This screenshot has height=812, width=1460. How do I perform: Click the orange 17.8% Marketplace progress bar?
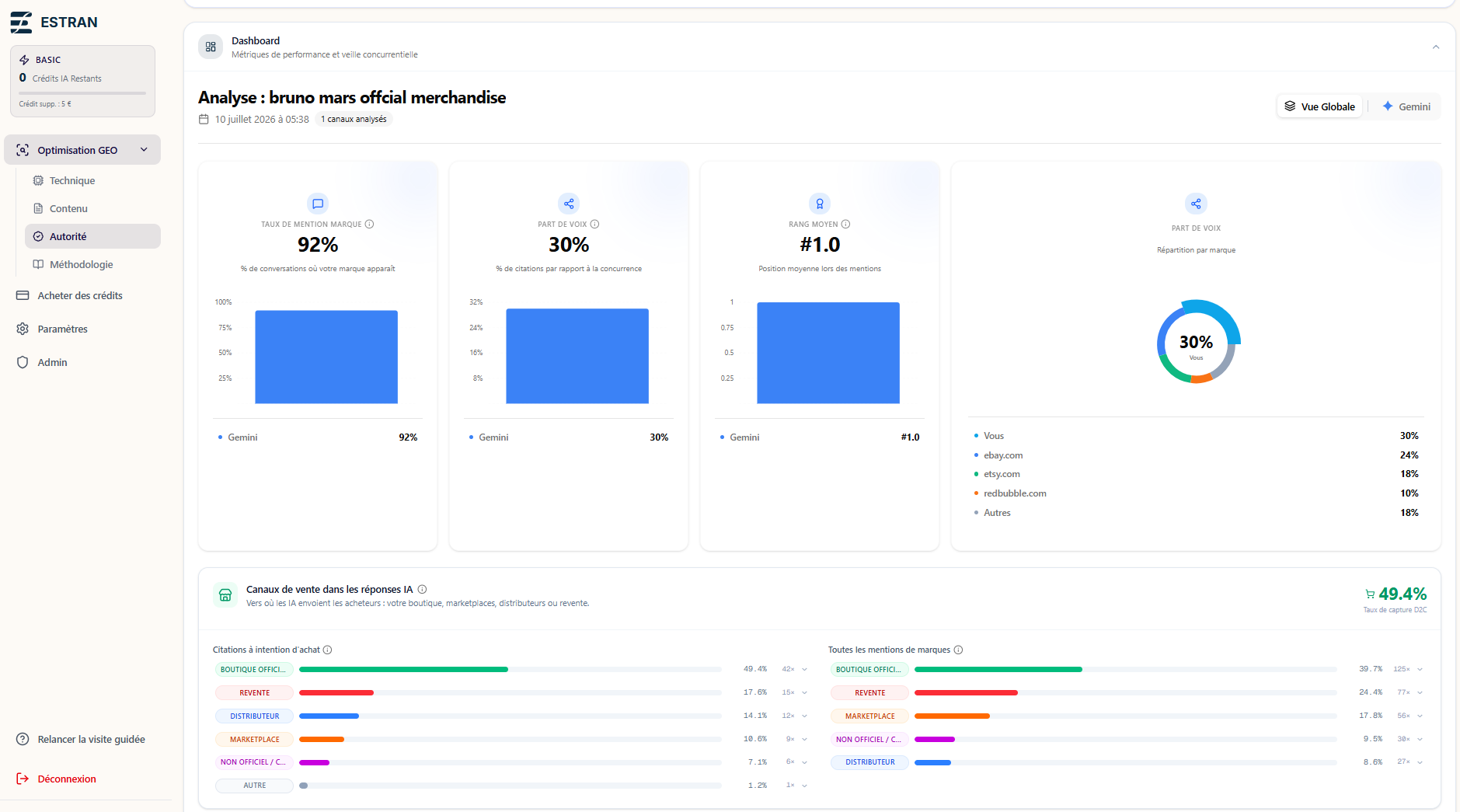[952, 716]
